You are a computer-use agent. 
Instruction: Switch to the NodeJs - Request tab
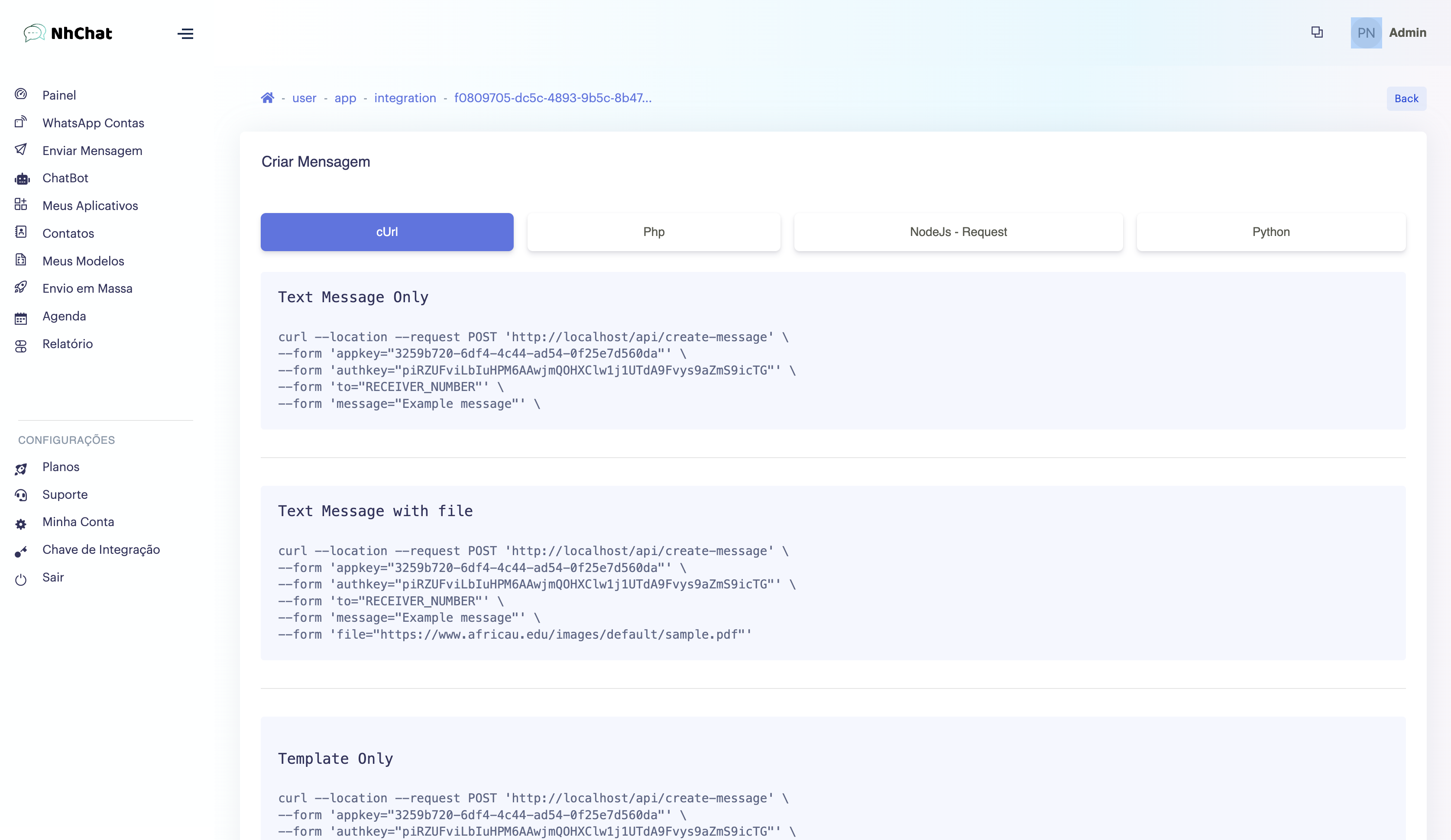coord(958,232)
